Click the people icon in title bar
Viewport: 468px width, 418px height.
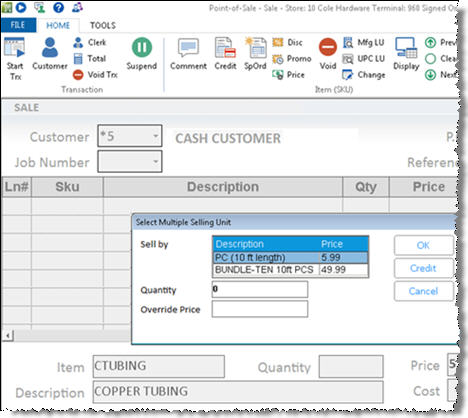[77, 7]
